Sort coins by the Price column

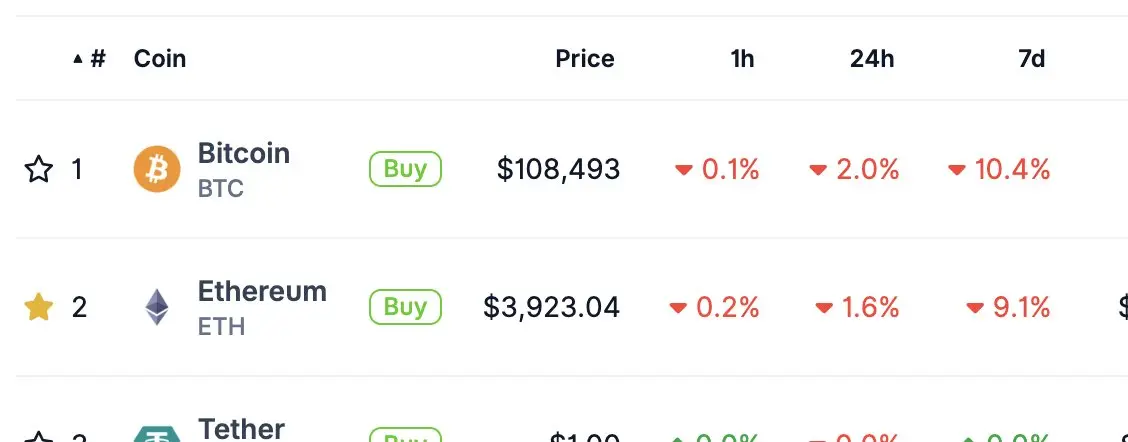(585, 59)
